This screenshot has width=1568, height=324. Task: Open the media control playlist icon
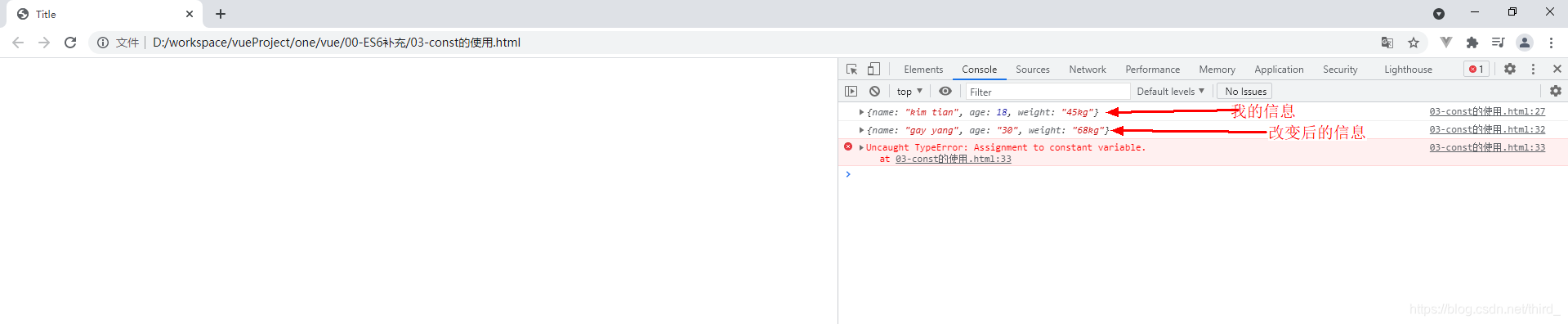pos(1498,43)
